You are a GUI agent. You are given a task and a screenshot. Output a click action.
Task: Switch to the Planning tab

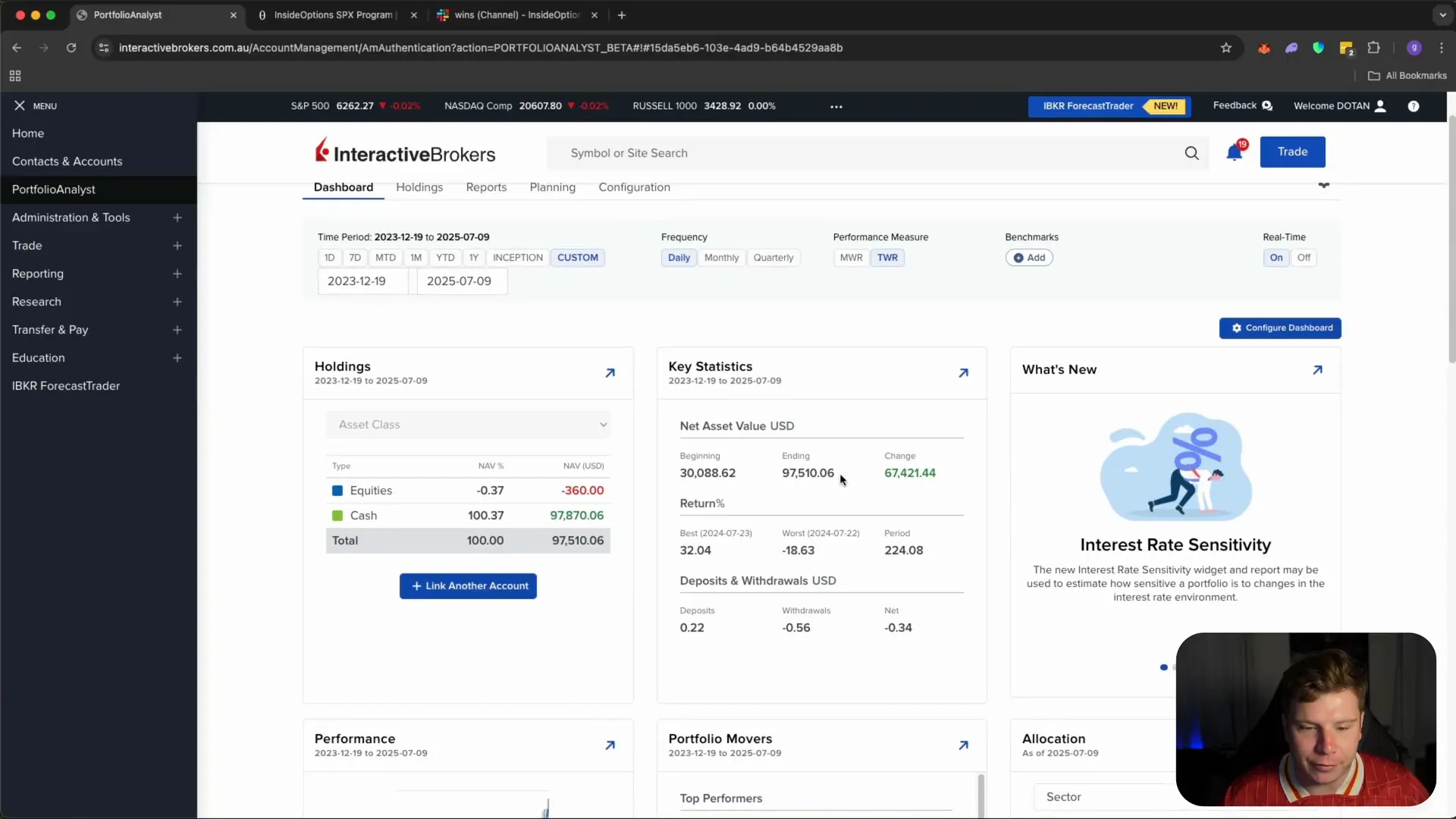pyautogui.click(x=552, y=187)
